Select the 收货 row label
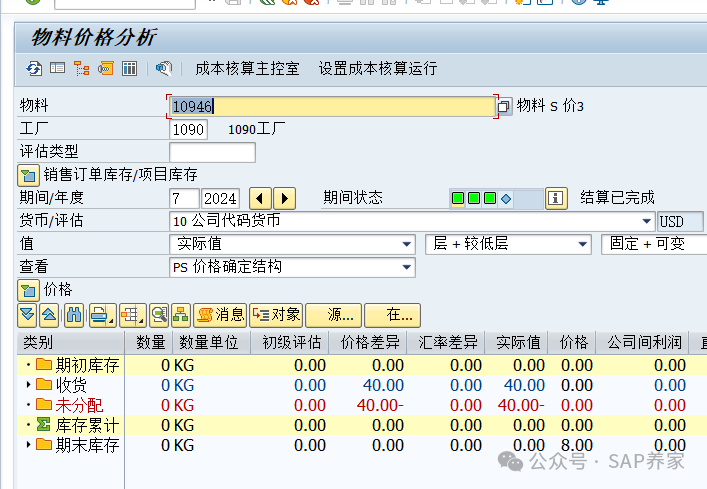The image size is (707, 489). [x=71, y=385]
